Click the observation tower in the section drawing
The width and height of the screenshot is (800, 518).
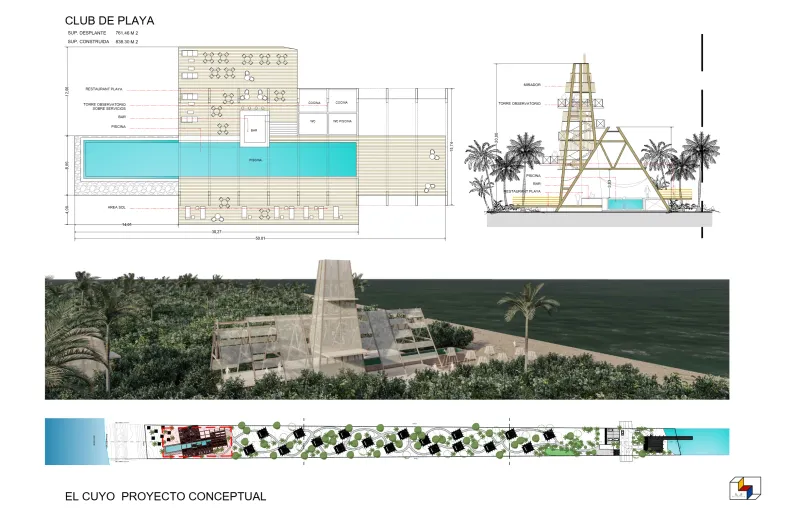tap(581, 130)
